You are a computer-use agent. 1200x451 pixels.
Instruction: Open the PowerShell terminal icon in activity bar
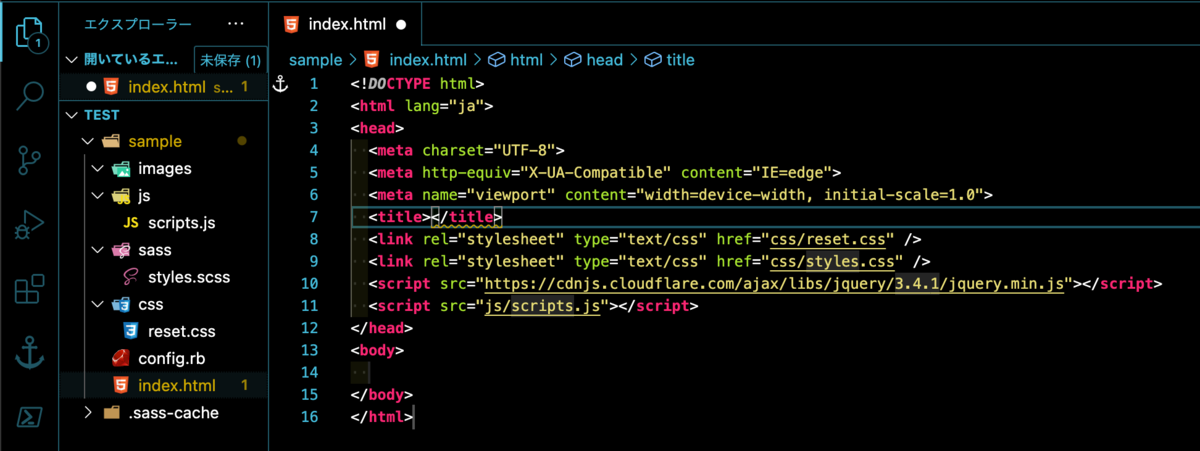tap(30, 415)
